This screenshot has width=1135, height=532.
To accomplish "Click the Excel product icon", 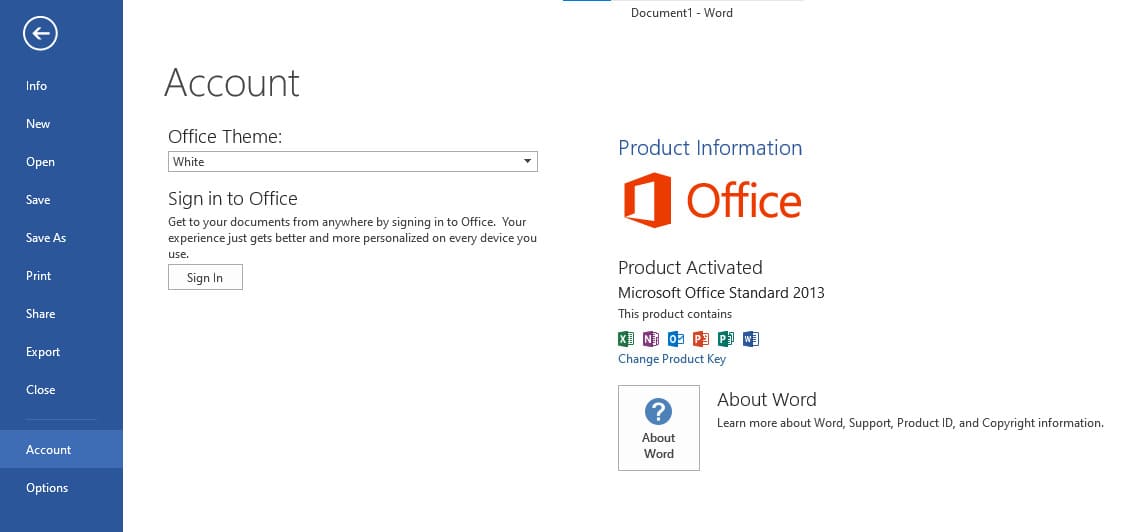I will tap(626, 339).
